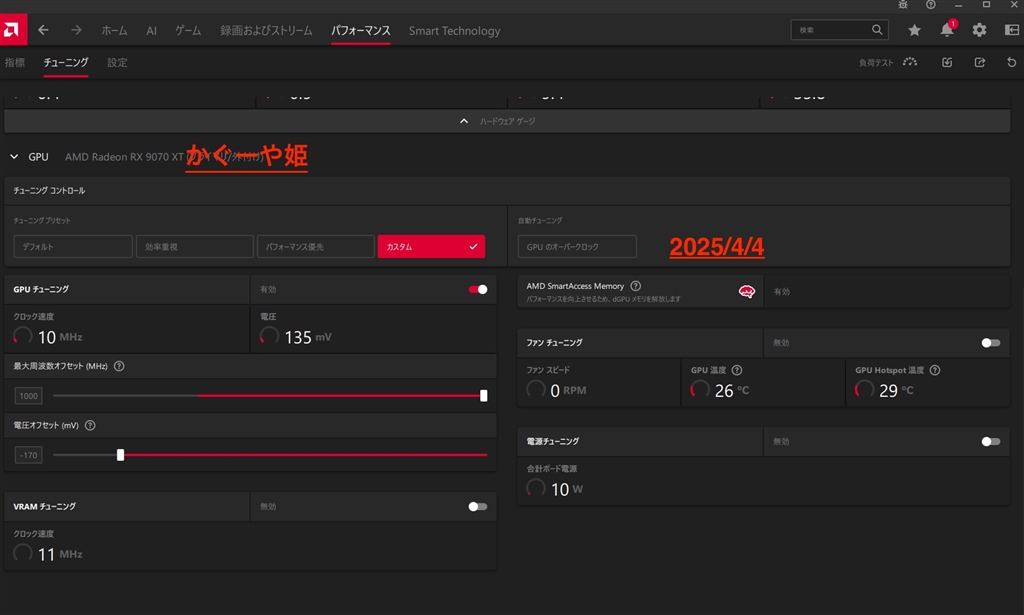Switch to the 指標 tab
Image resolution: width=1024 pixels, height=615 pixels.
tap(14, 63)
